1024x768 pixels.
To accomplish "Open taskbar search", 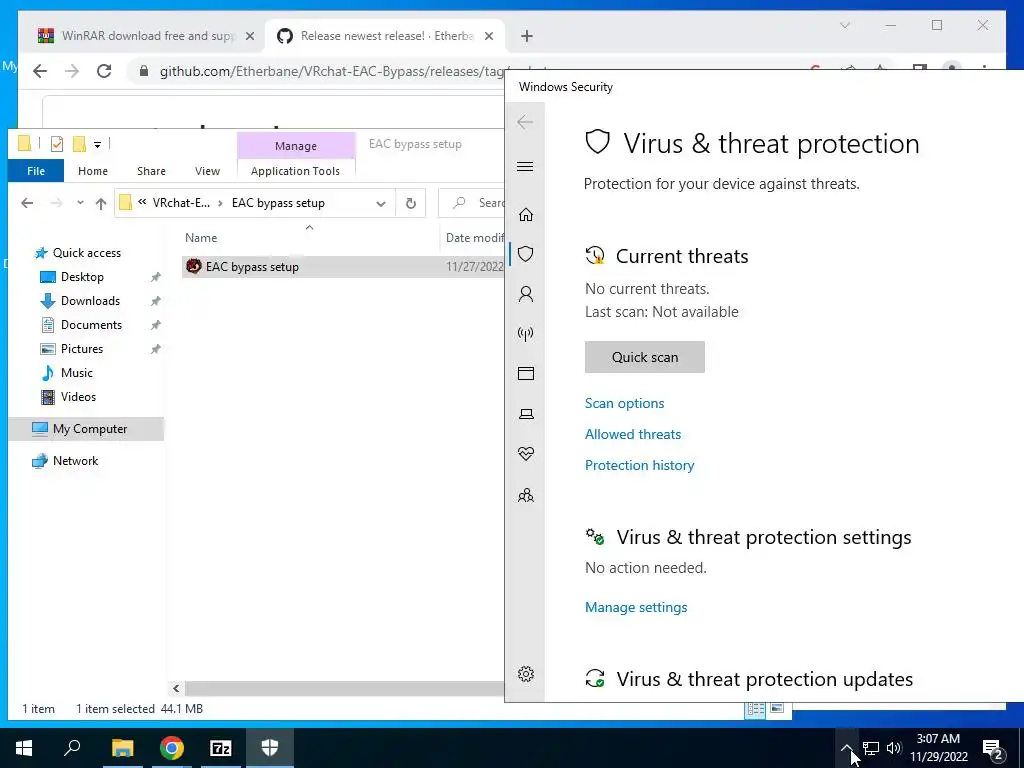I will [72, 747].
